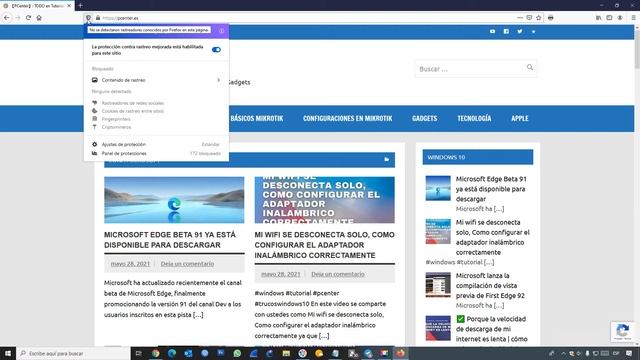This screenshot has width=640, height=360.
Task: Click the Firefox taskbar icon
Action: tap(400, 353)
